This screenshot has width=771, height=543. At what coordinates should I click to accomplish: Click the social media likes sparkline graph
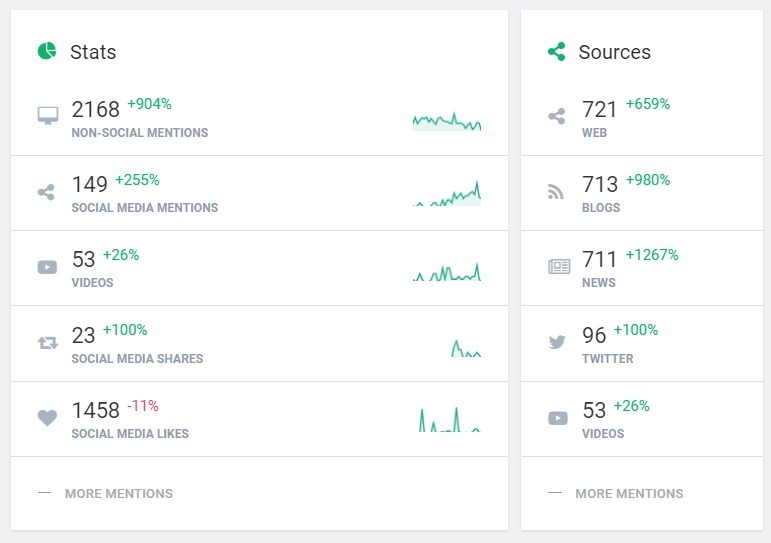(449, 419)
